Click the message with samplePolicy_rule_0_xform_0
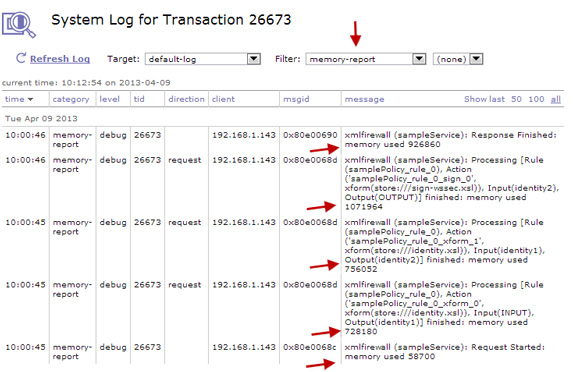The height and width of the screenshot is (372, 580). click(444, 308)
